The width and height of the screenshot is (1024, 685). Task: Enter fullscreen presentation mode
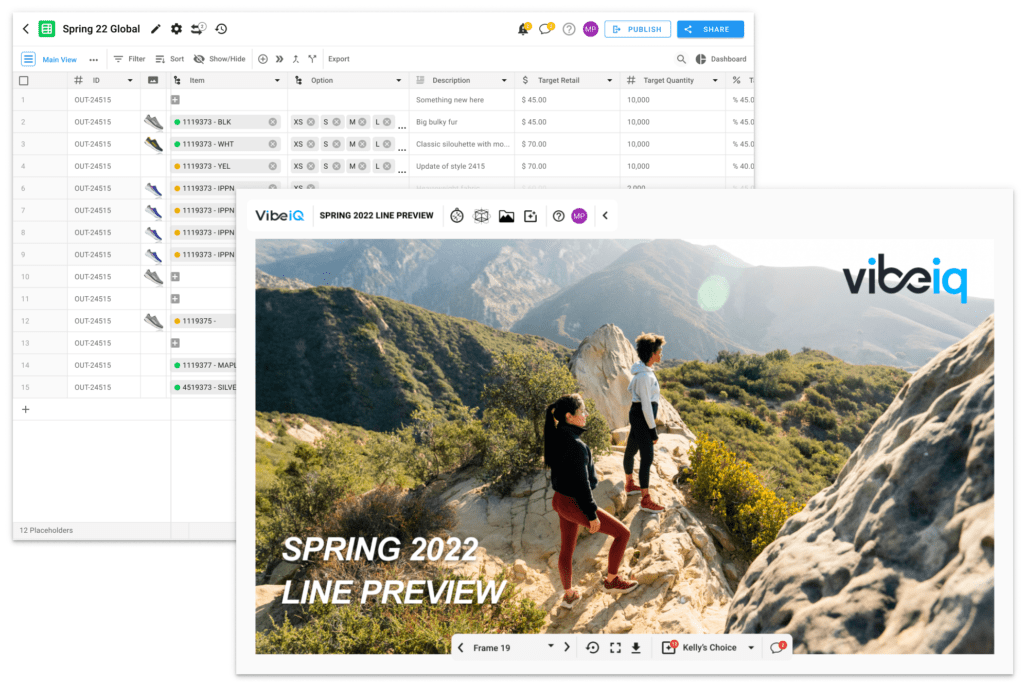click(615, 648)
